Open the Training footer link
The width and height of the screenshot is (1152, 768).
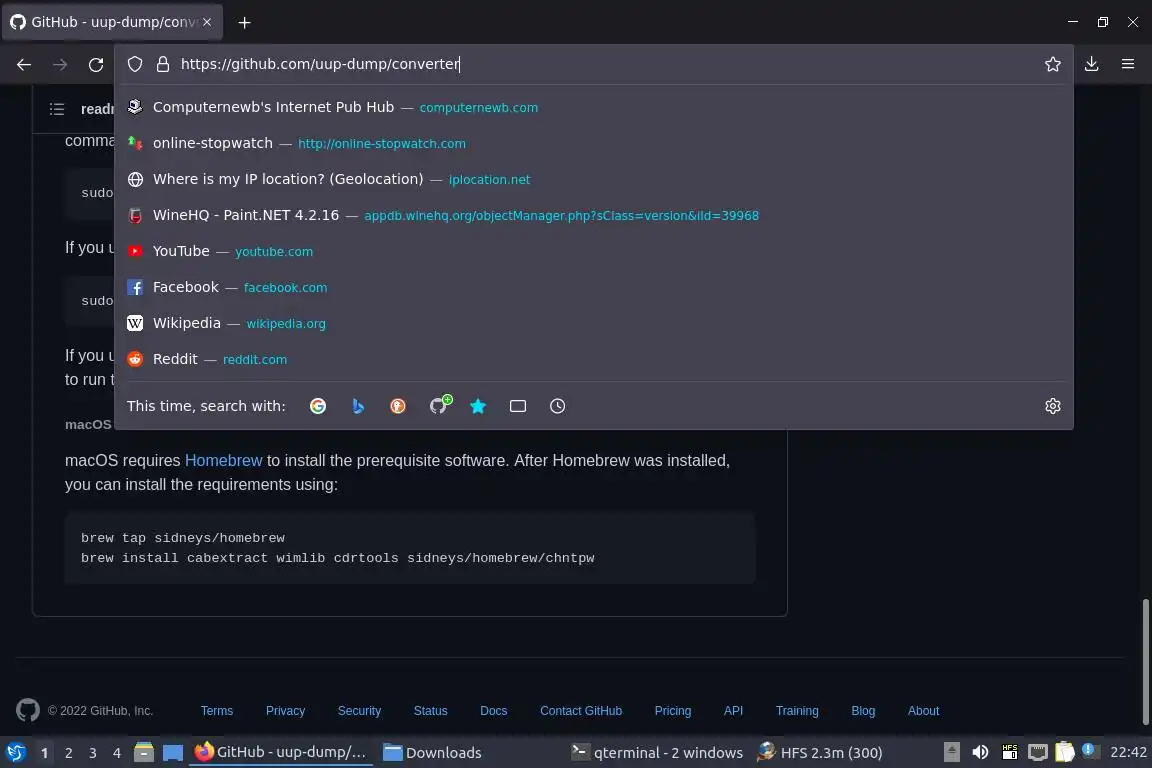(797, 711)
